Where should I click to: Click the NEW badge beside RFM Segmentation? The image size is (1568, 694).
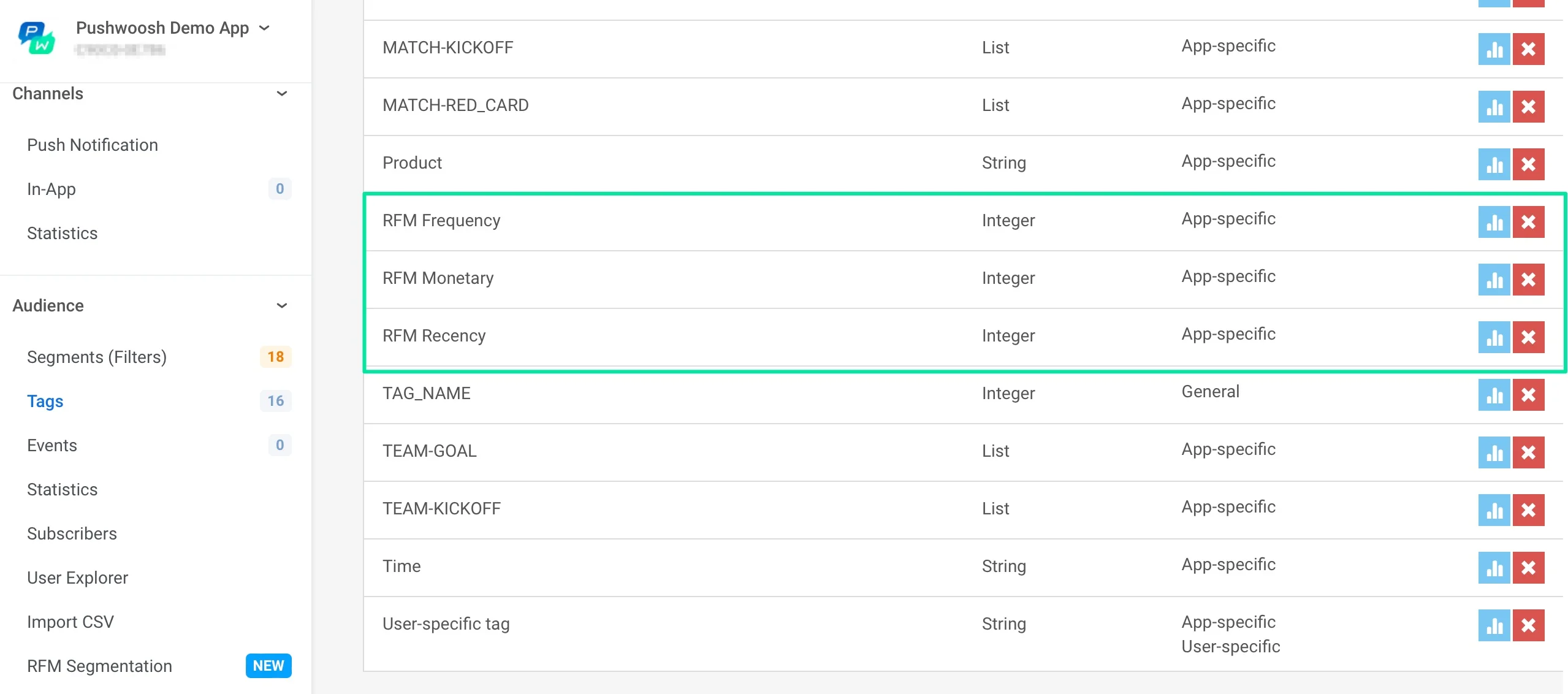[268, 666]
